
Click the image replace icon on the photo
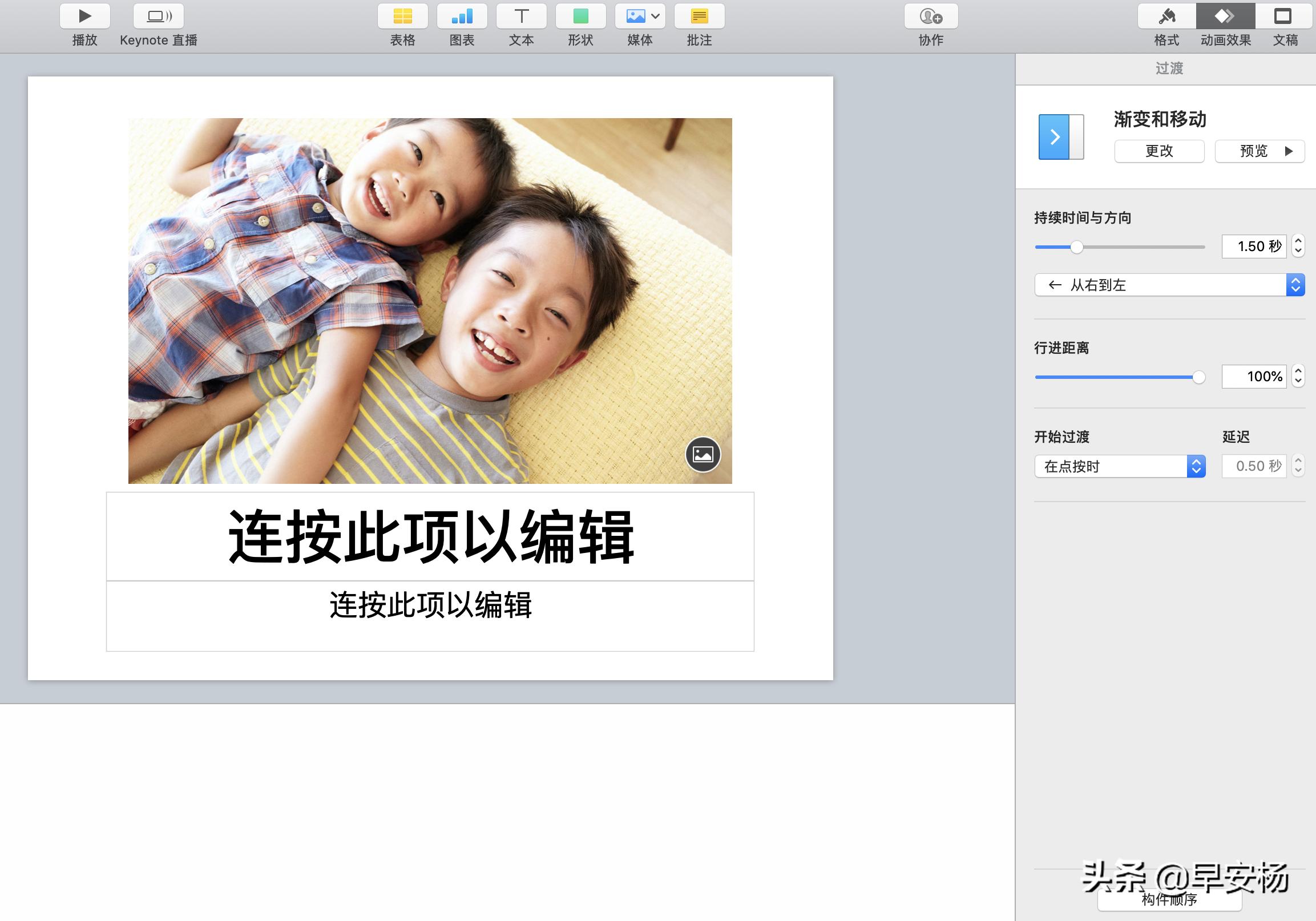coord(704,455)
